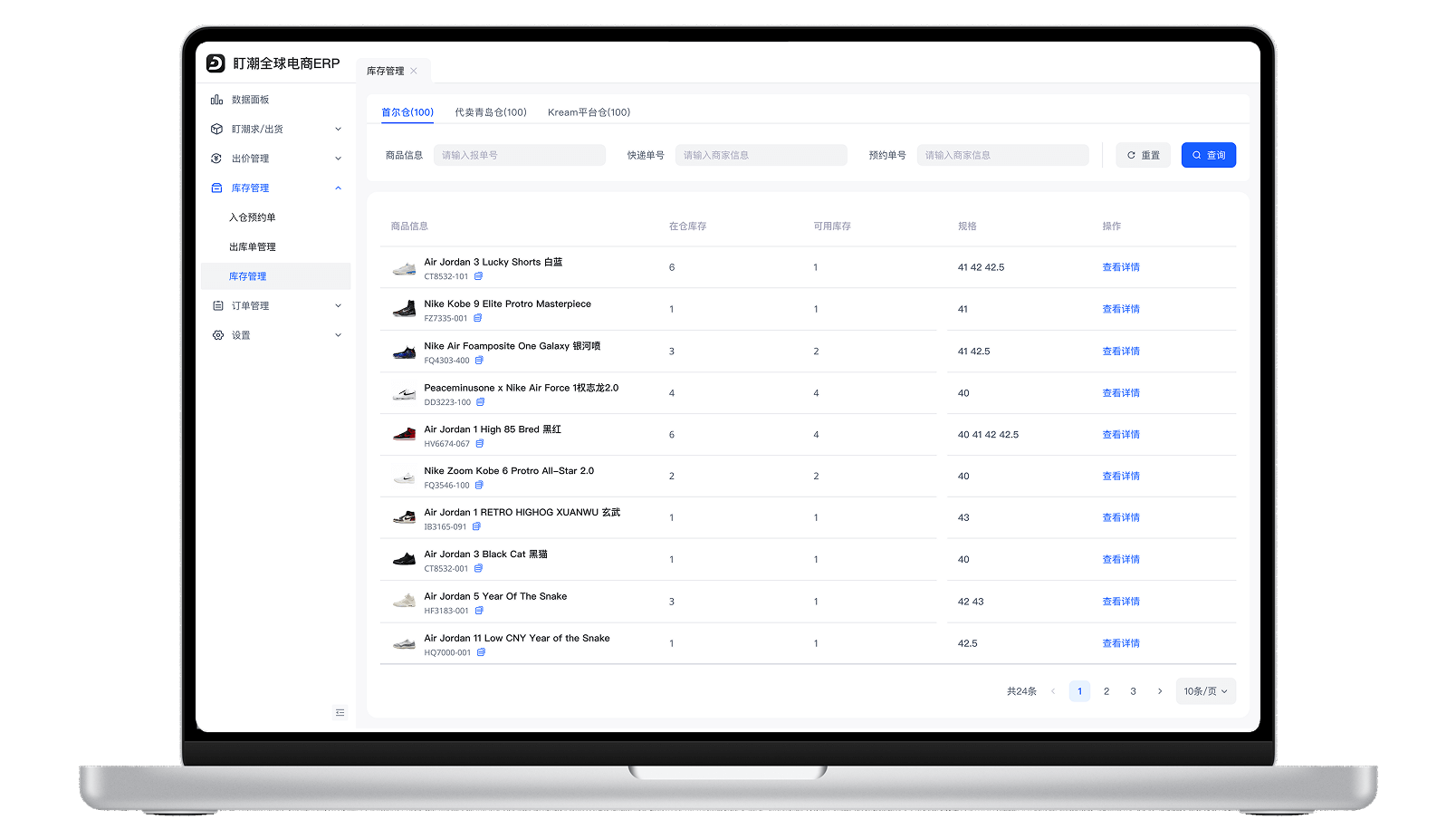Viewport: 1456px width, 829px height.
Task: View details for Nike Kobe 9 Elite Protro
Action: (1121, 310)
